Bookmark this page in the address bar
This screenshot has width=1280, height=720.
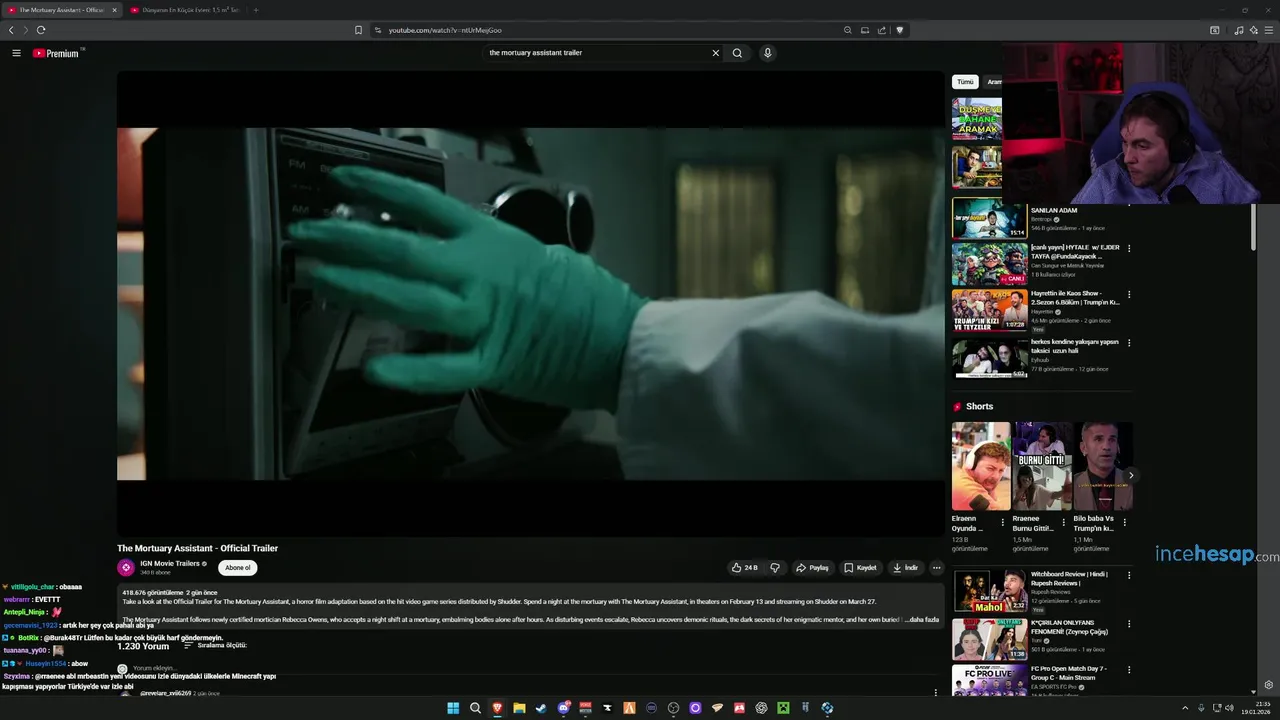[x=358, y=30]
